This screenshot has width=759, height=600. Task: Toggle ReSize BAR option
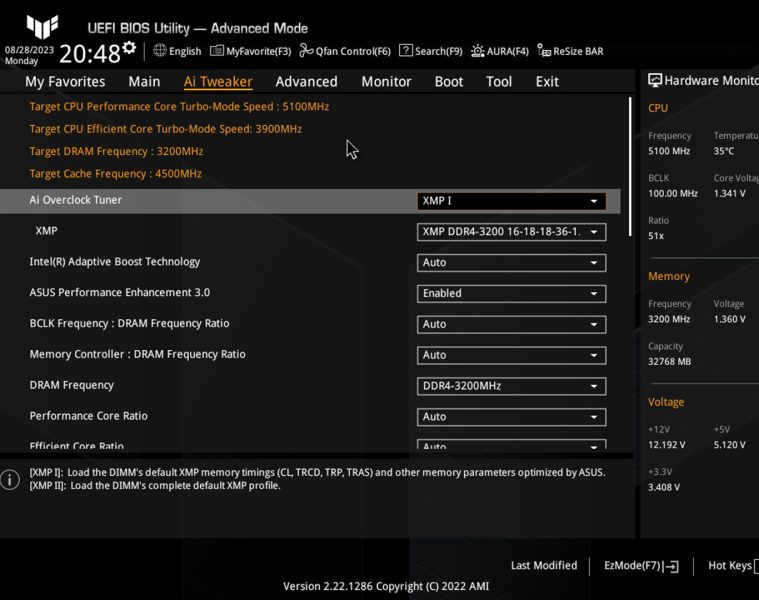(x=570, y=51)
